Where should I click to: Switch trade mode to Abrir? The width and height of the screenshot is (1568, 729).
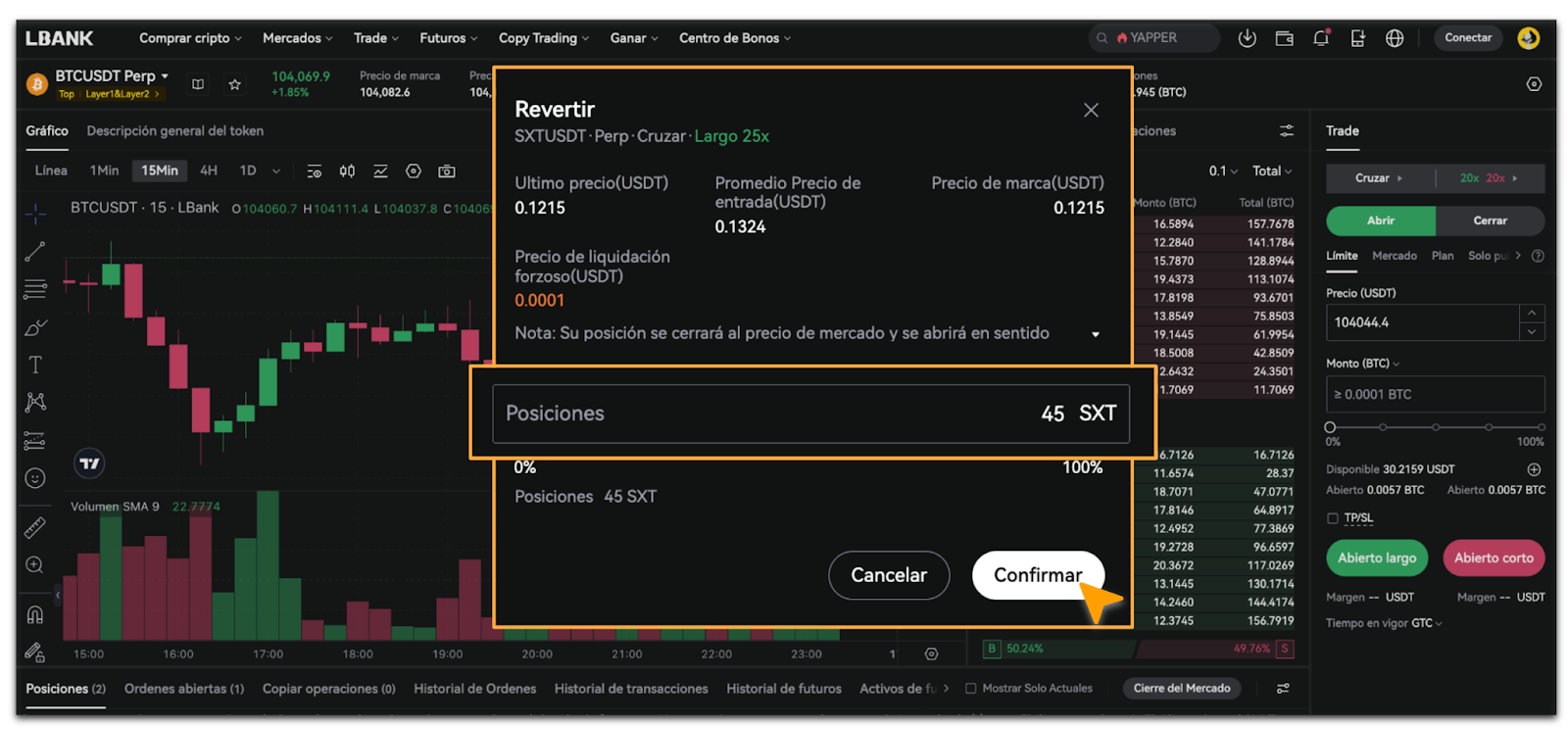pos(1381,220)
